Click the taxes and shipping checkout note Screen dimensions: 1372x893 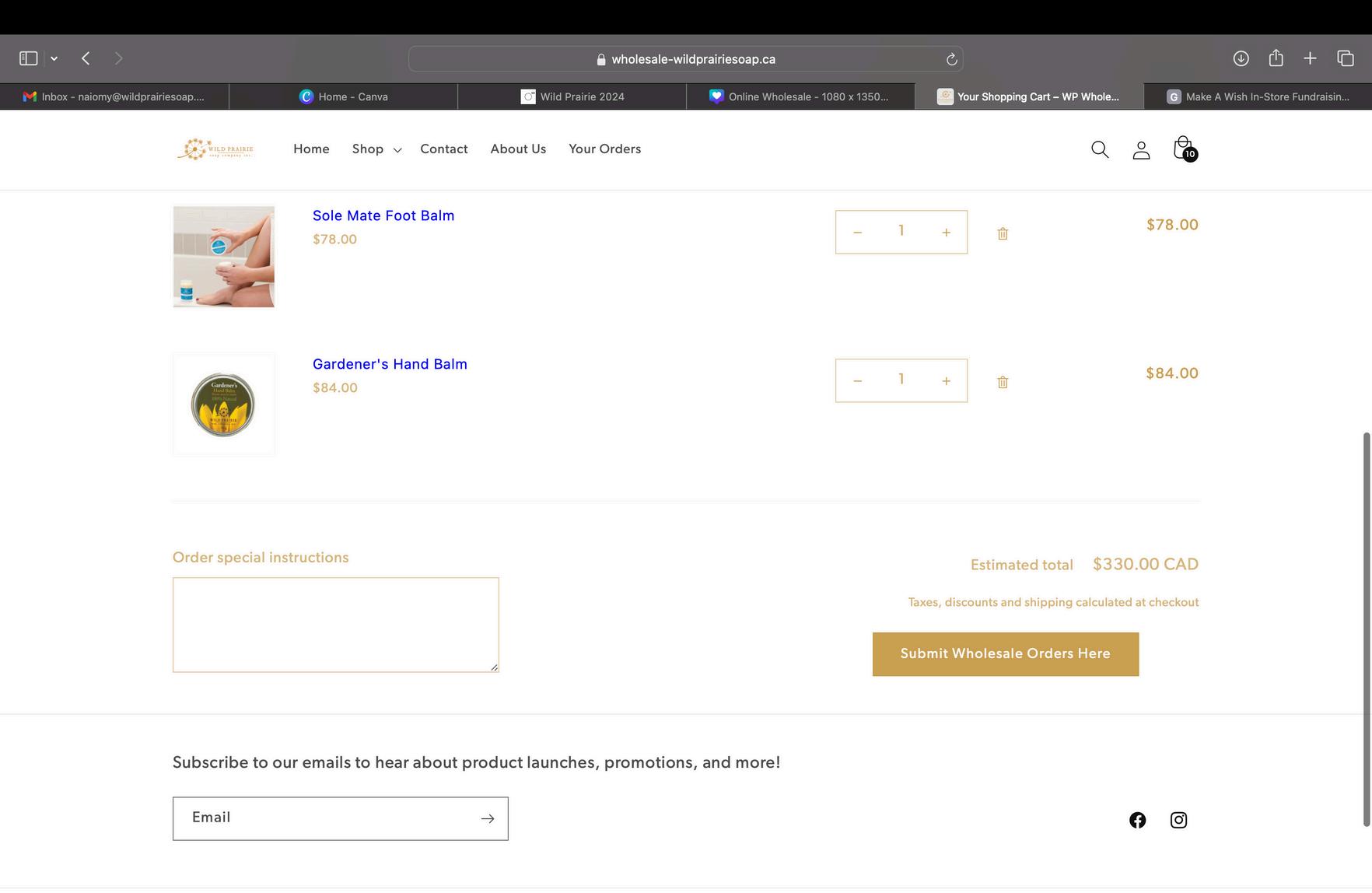tap(1054, 602)
